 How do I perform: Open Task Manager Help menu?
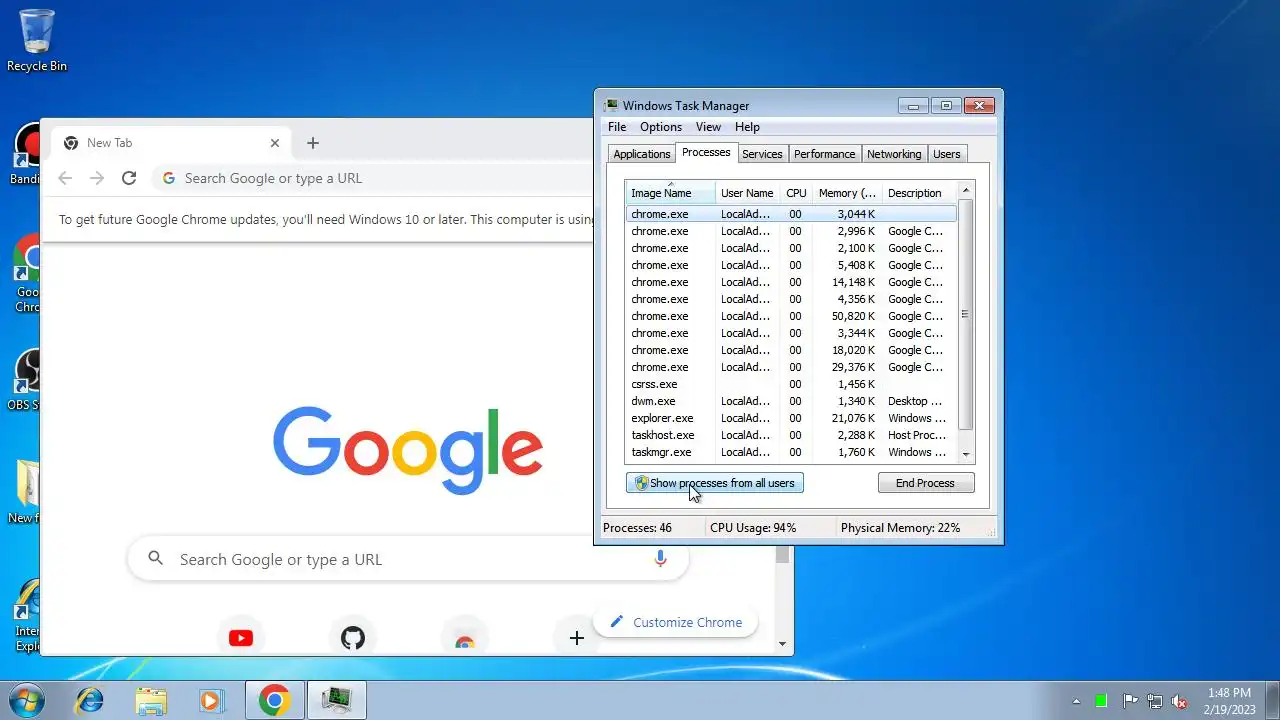point(747,127)
